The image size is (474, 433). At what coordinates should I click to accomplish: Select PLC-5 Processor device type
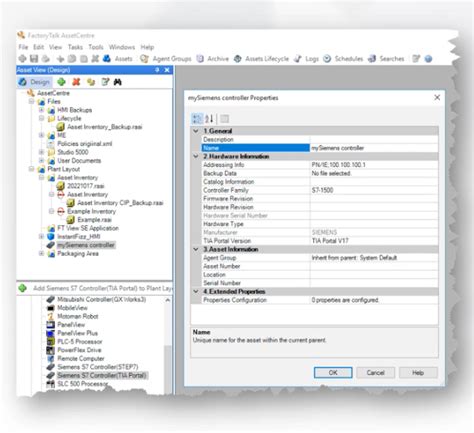[x=80, y=341]
